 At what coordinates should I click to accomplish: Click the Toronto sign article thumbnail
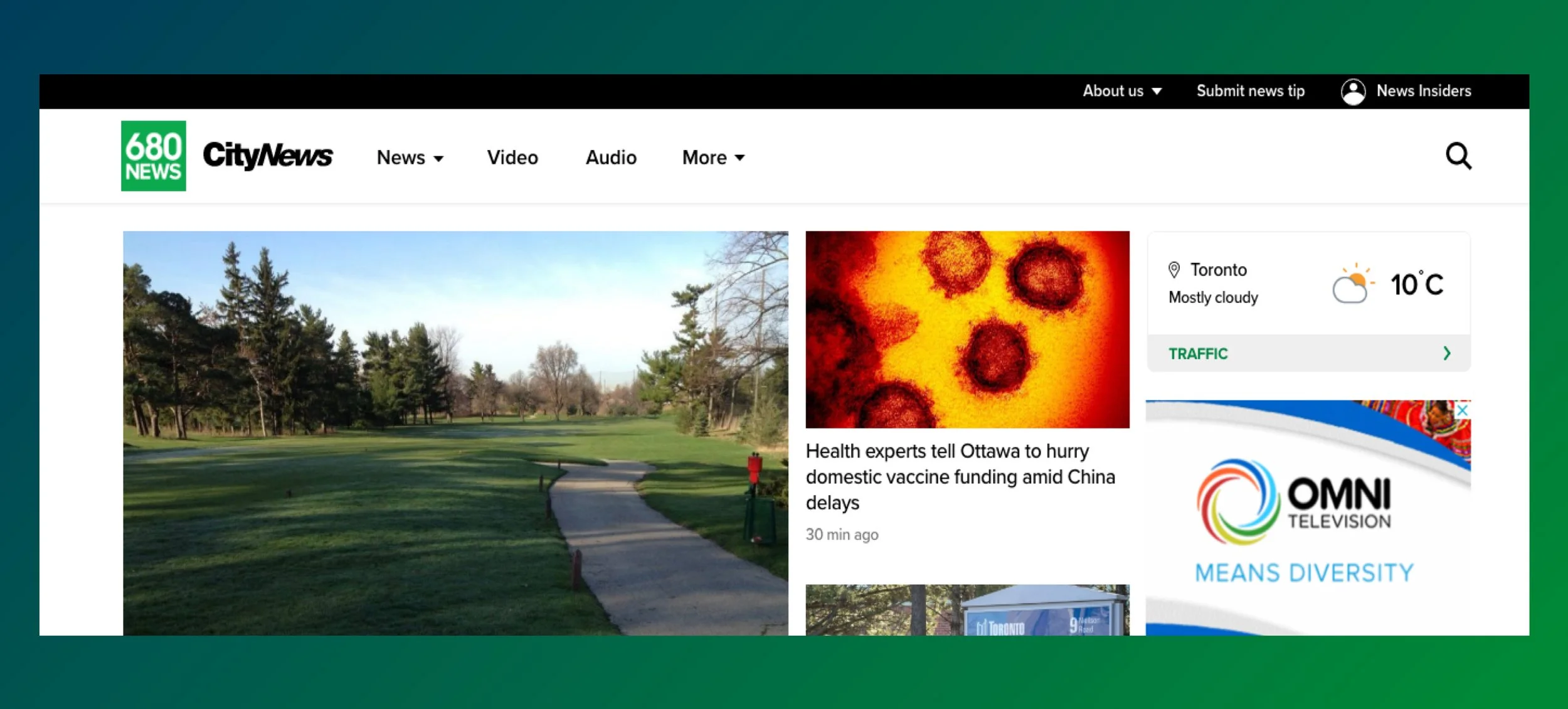point(967,610)
